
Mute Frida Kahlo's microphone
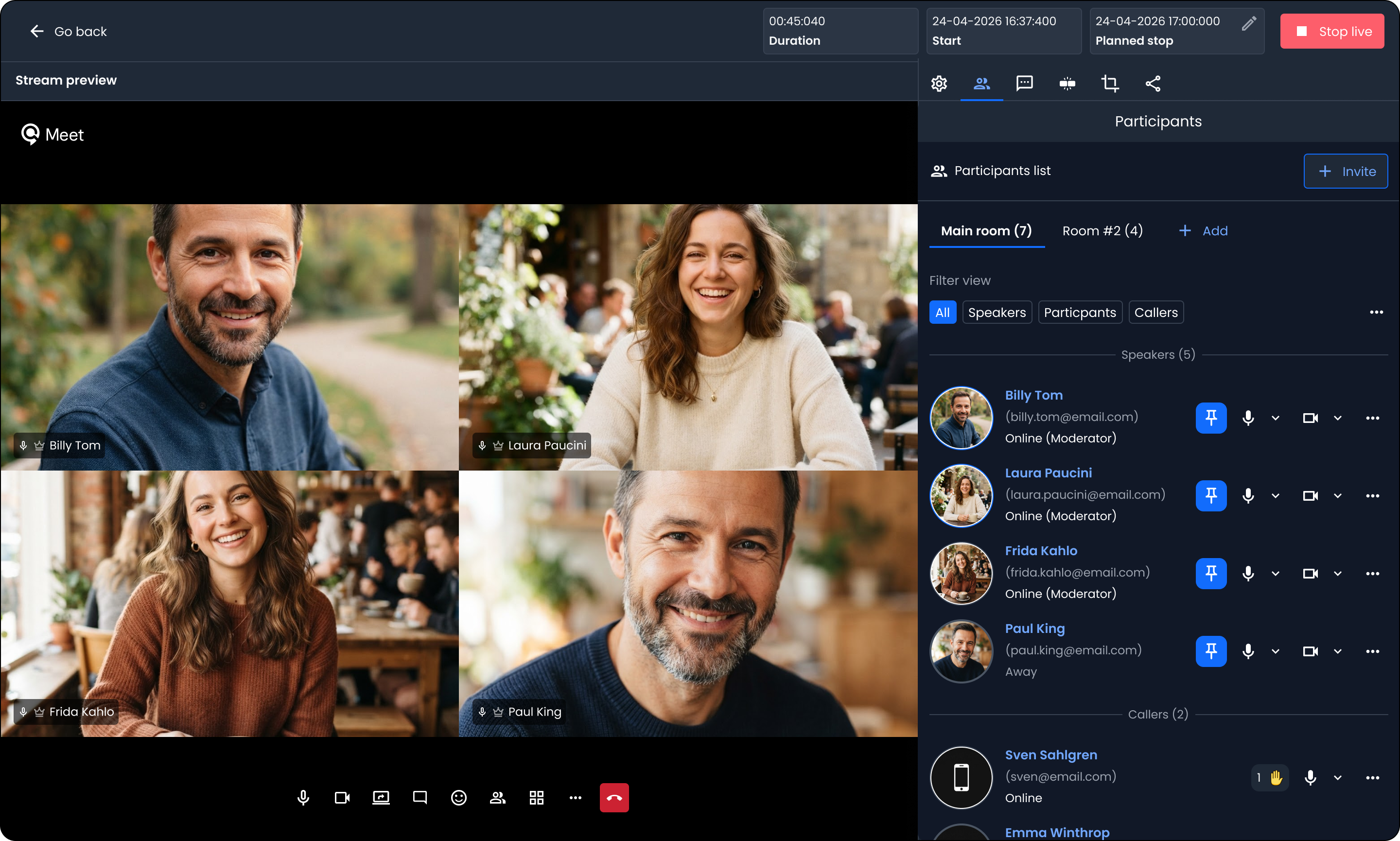pyautogui.click(x=1247, y=574)
